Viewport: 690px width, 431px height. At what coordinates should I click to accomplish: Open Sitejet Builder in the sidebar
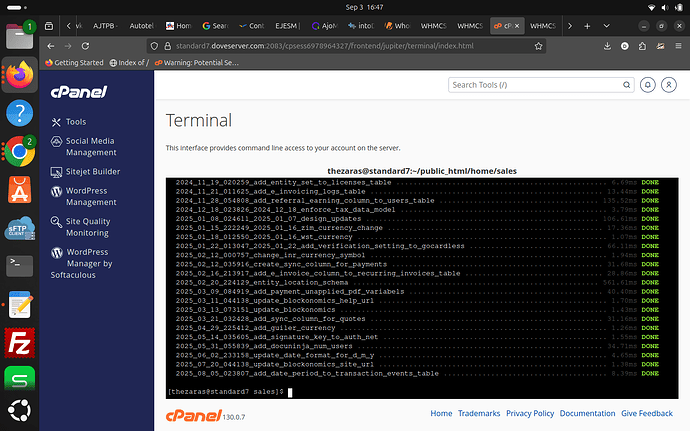85,172
